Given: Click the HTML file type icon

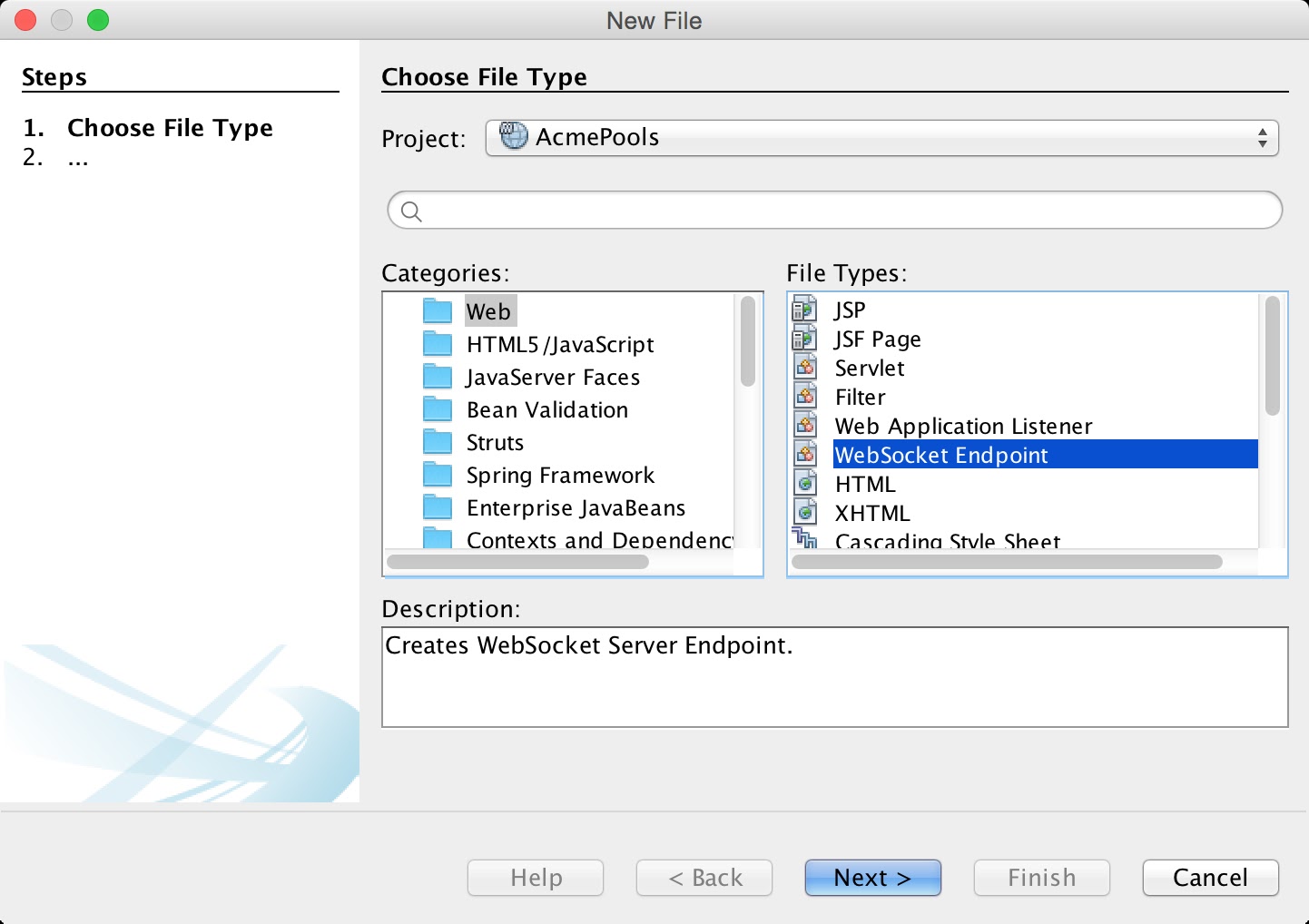Looking at the screenshot, I should (x=805, y=484).
